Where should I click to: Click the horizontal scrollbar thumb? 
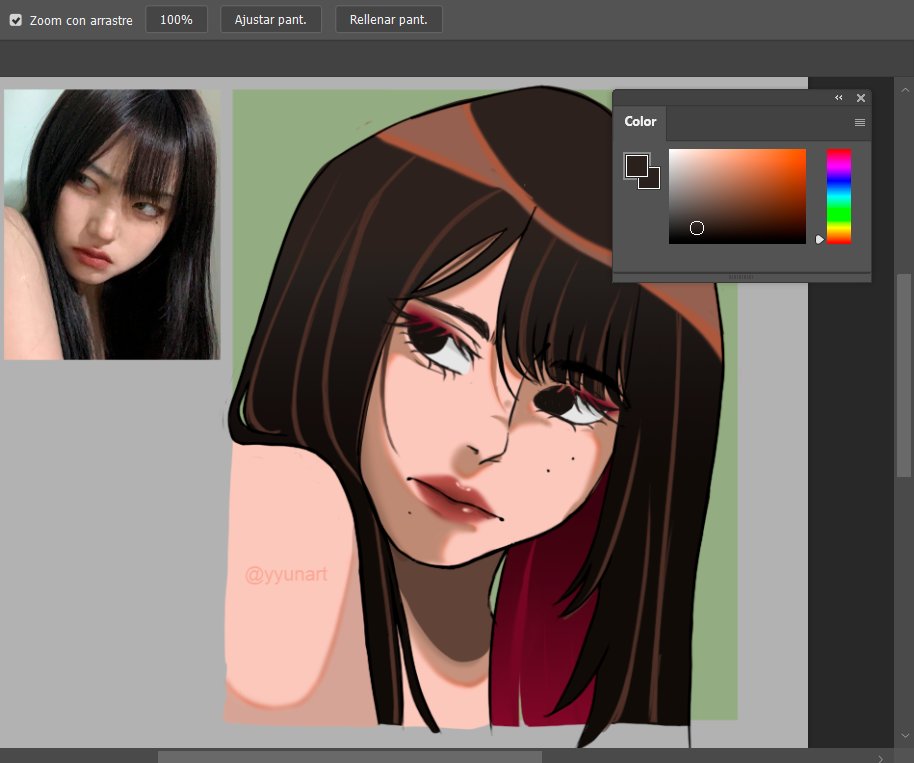(350, 757)
